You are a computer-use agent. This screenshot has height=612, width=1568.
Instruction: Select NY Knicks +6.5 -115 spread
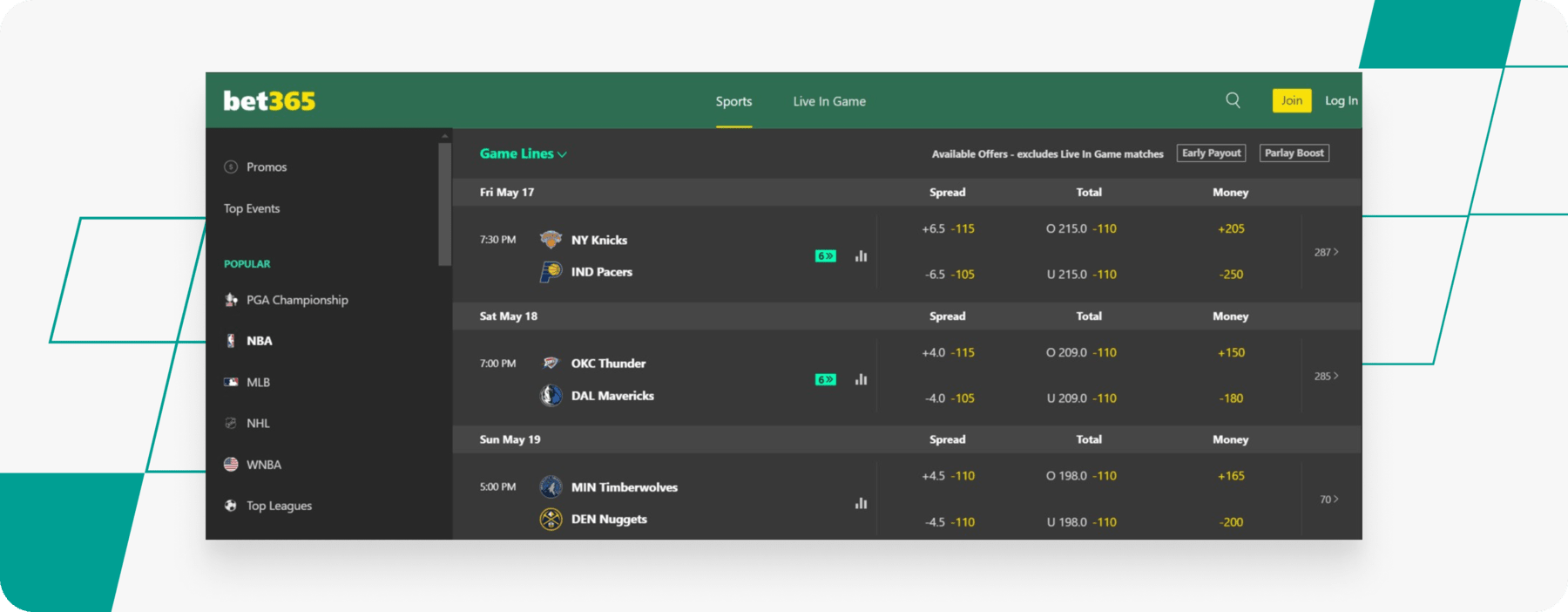point(948,228)
